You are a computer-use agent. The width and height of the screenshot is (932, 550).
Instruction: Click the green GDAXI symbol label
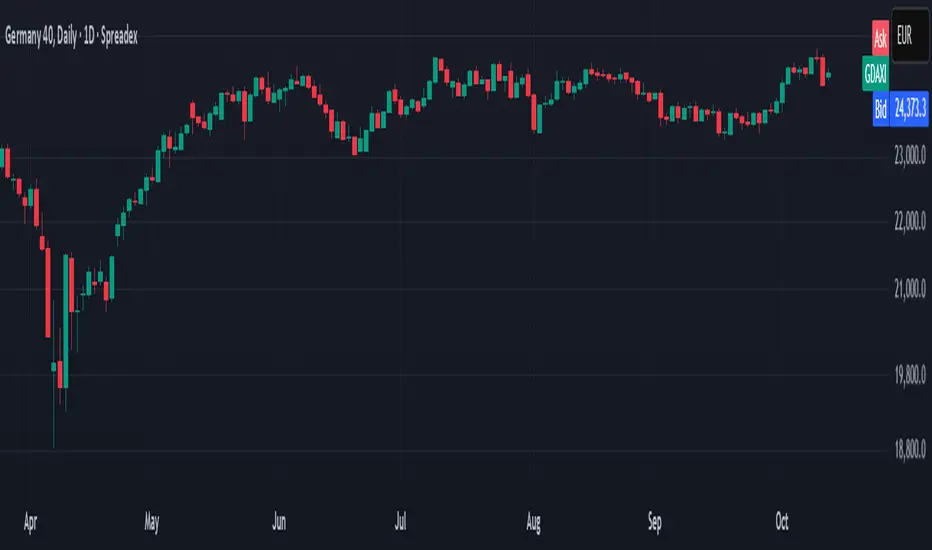[875, 74]
